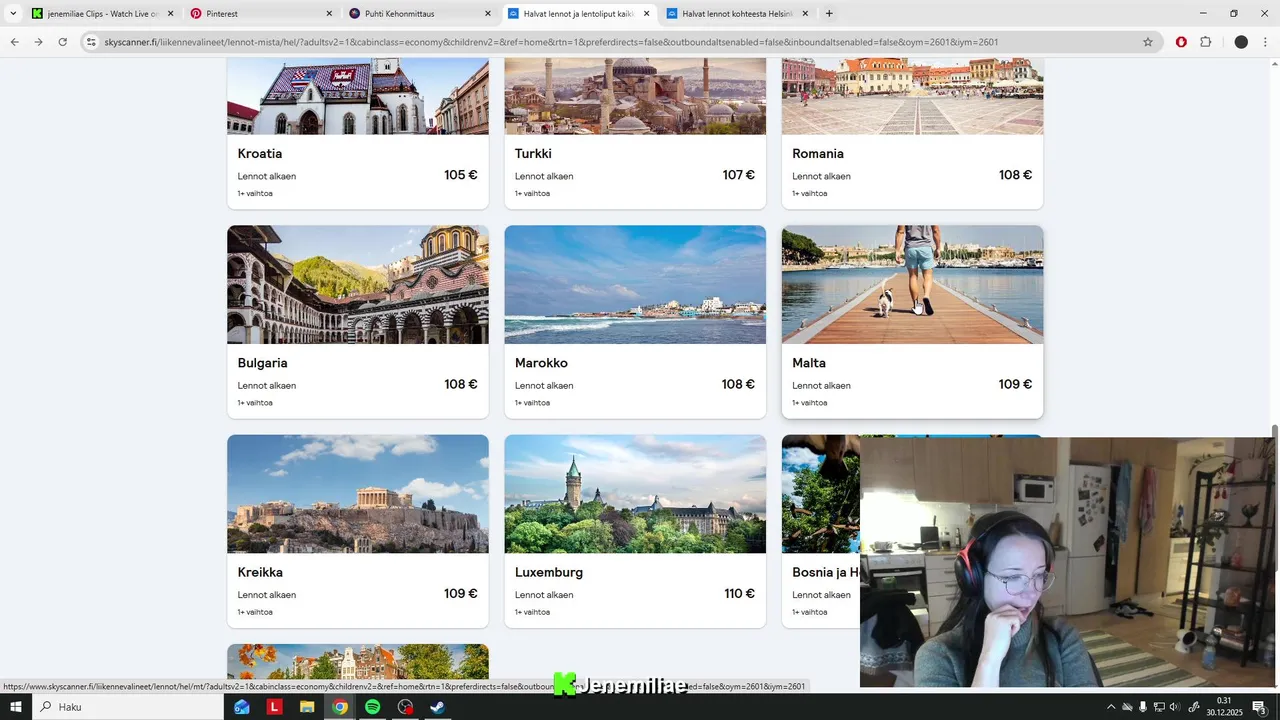1280x720 pixels.
Task: Open the Chrome profile avatar
Action: 1241,42
